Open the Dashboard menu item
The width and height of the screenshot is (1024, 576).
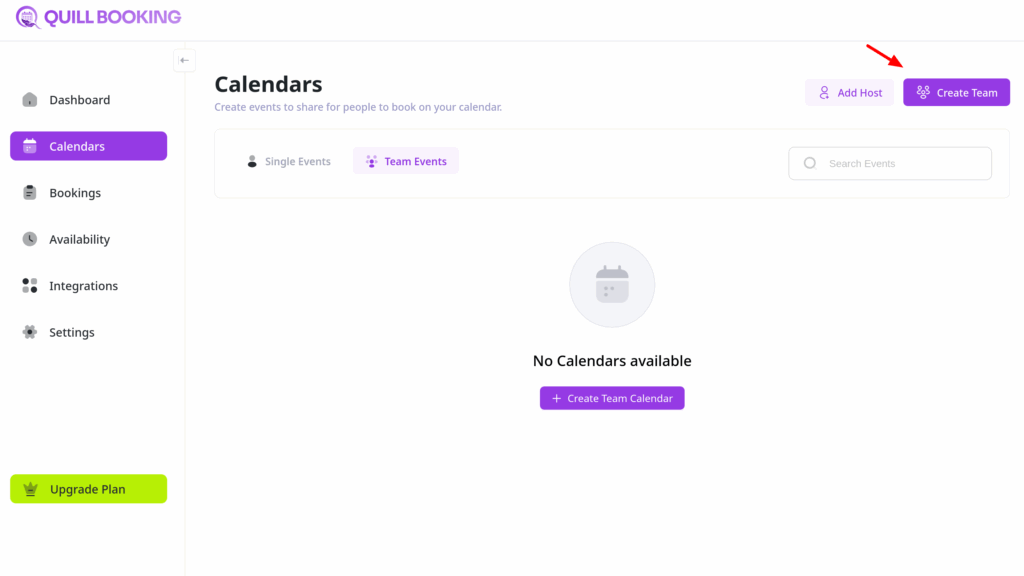click(80, 100)
